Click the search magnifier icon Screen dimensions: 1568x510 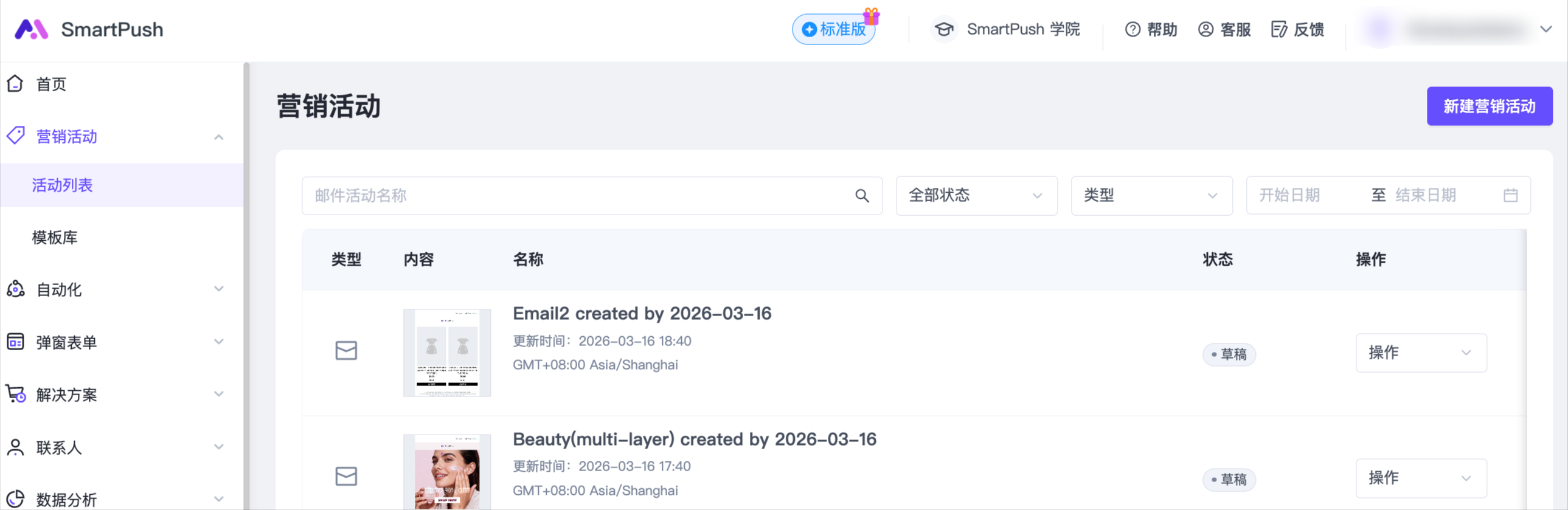click(861, 196)
